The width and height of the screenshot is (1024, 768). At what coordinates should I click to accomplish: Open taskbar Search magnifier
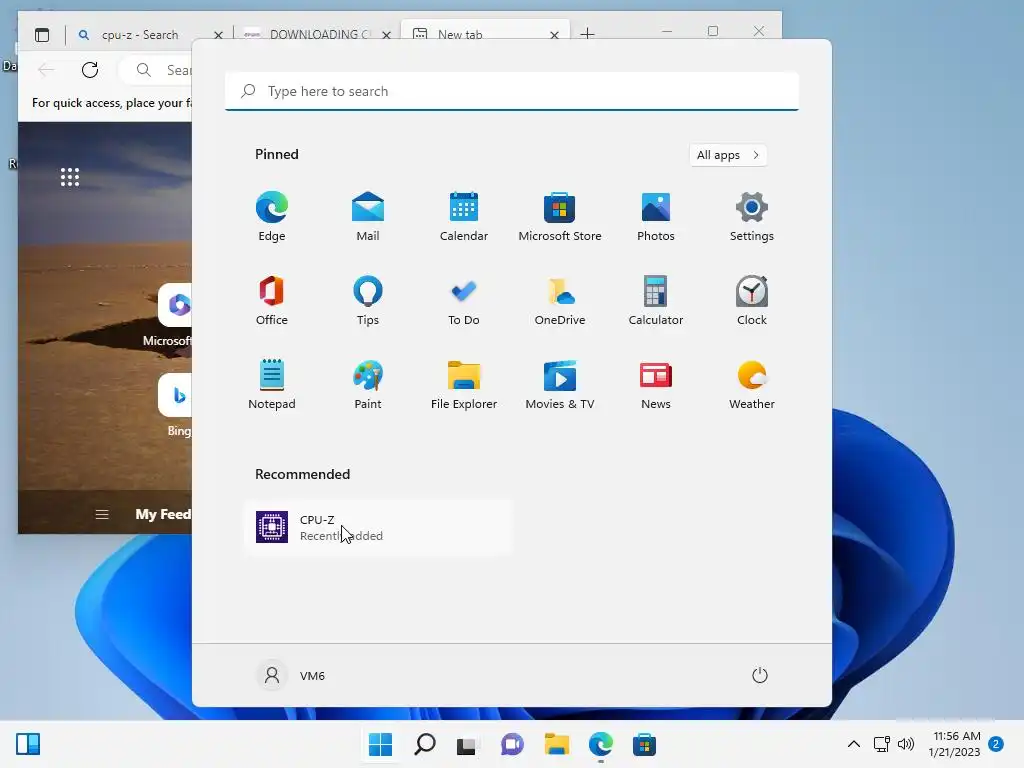(x=424, y=744)
